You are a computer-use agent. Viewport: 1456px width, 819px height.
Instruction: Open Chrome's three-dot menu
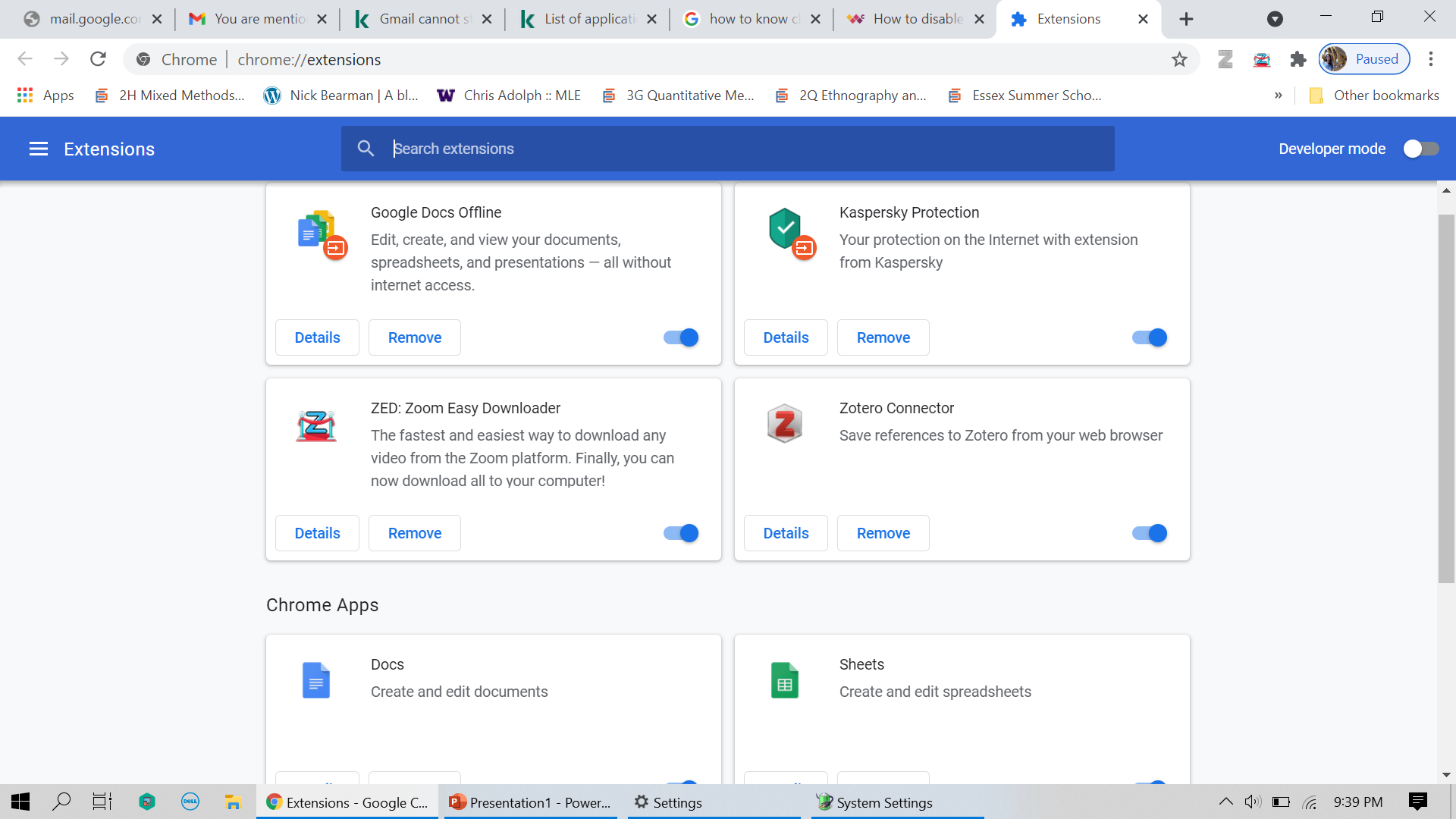click(1431, 59)
